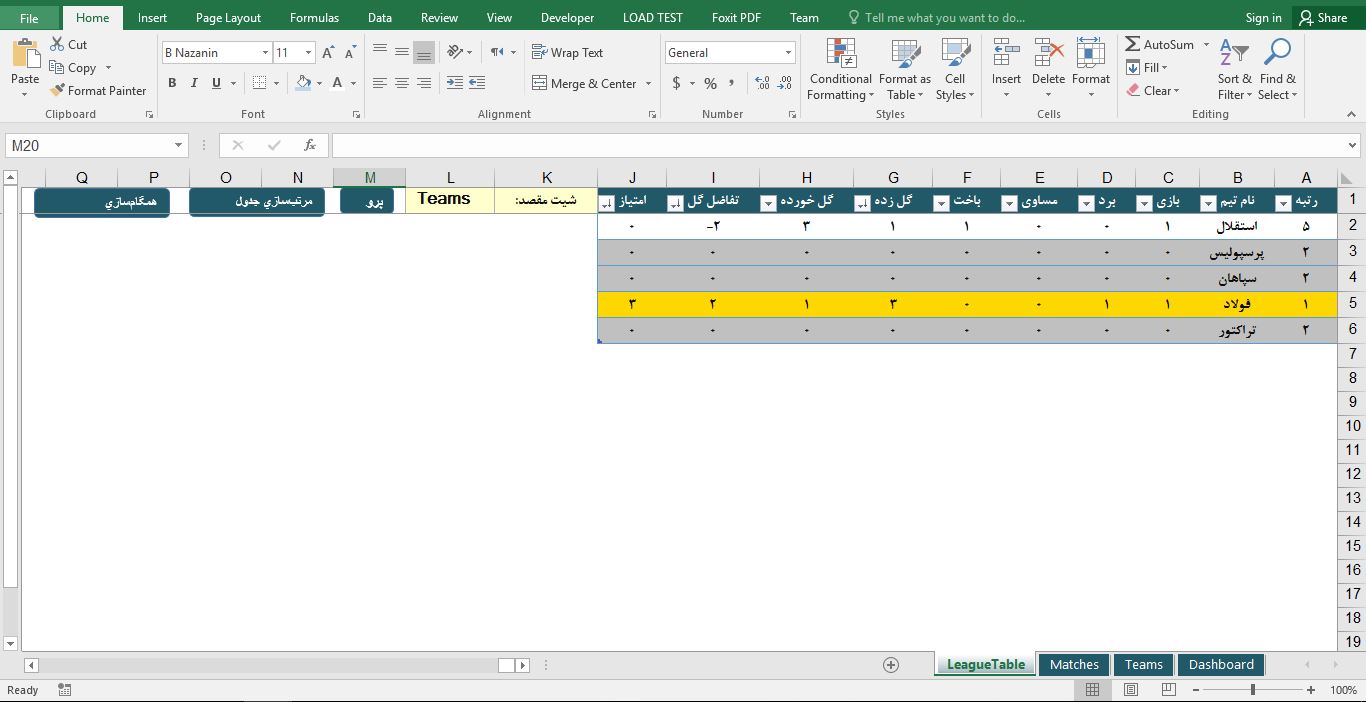Open the B Nazanin font name dropdown
Screen dimensions: 1366x702
(265, 53)
